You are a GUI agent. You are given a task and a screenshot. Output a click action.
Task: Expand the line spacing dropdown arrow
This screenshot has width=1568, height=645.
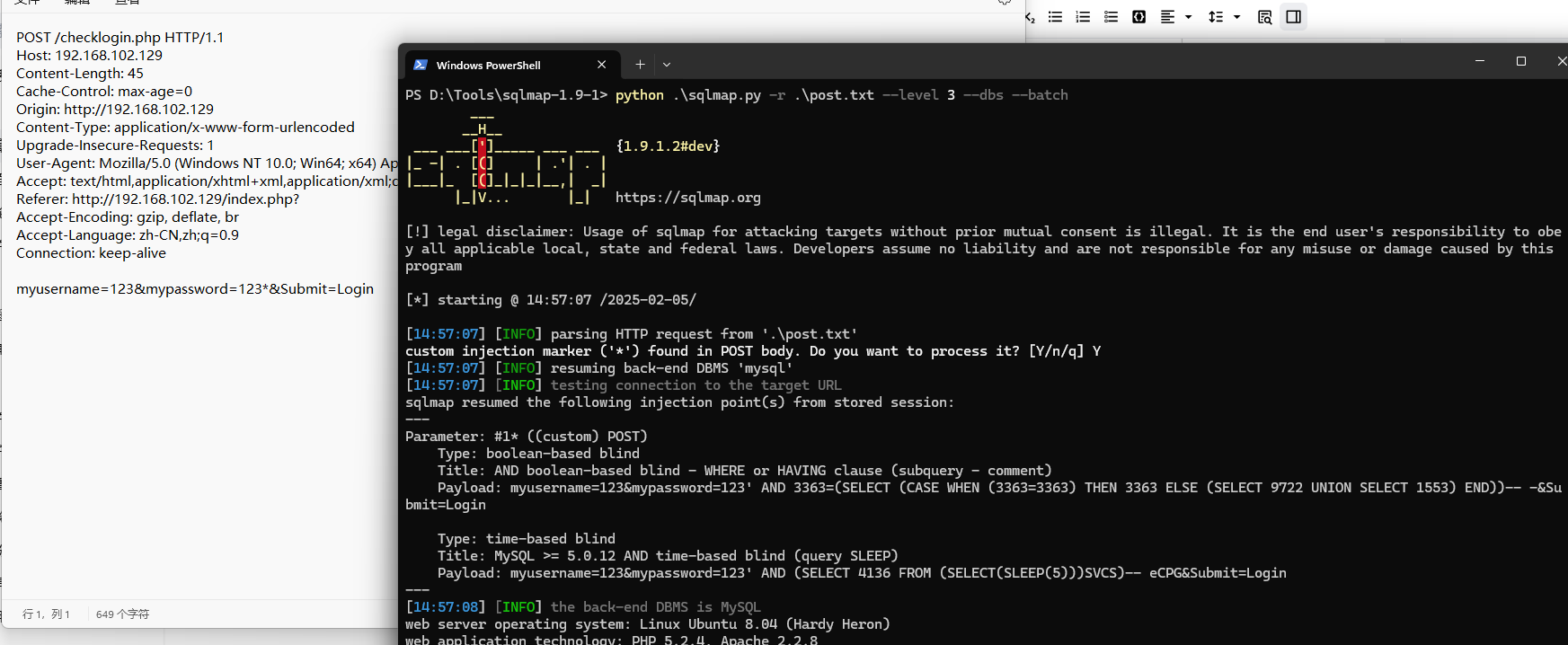(1237, 17)
